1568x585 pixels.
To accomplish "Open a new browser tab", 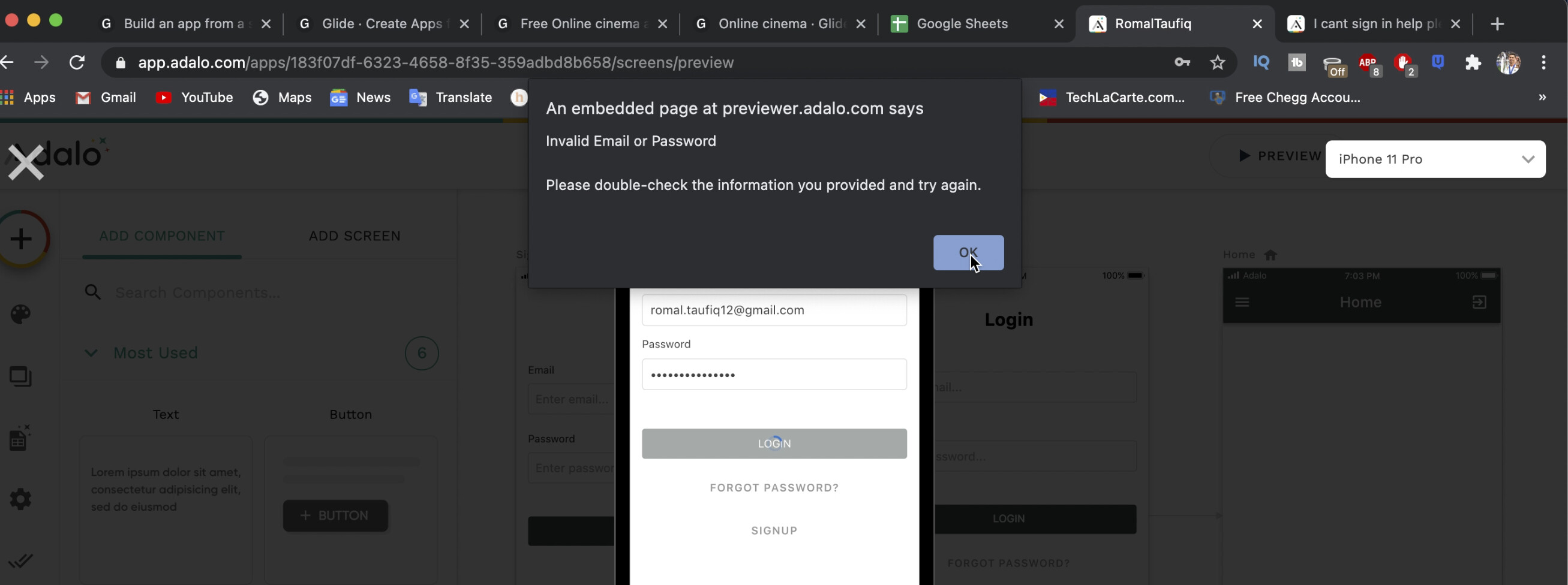I will (1497, 24).
